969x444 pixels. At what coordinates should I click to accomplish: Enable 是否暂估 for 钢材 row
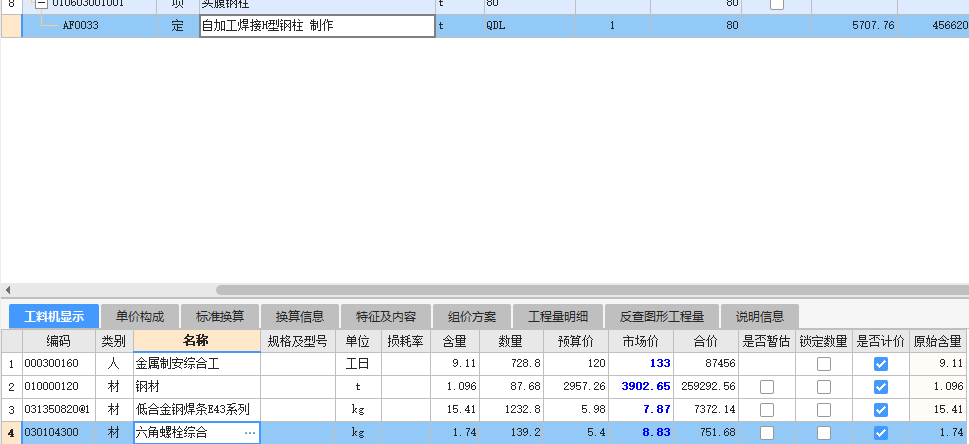(x=766, y=387)
